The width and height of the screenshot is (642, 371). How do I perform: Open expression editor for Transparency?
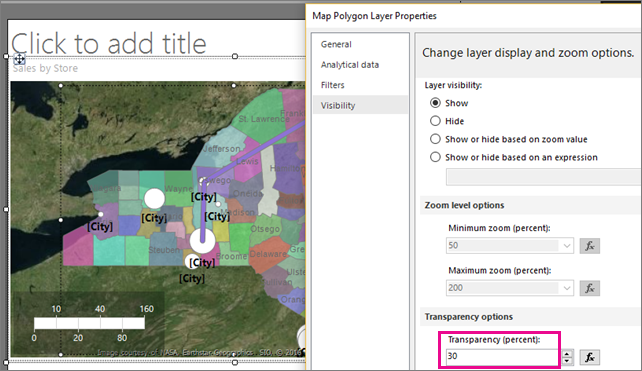(590, 357)
